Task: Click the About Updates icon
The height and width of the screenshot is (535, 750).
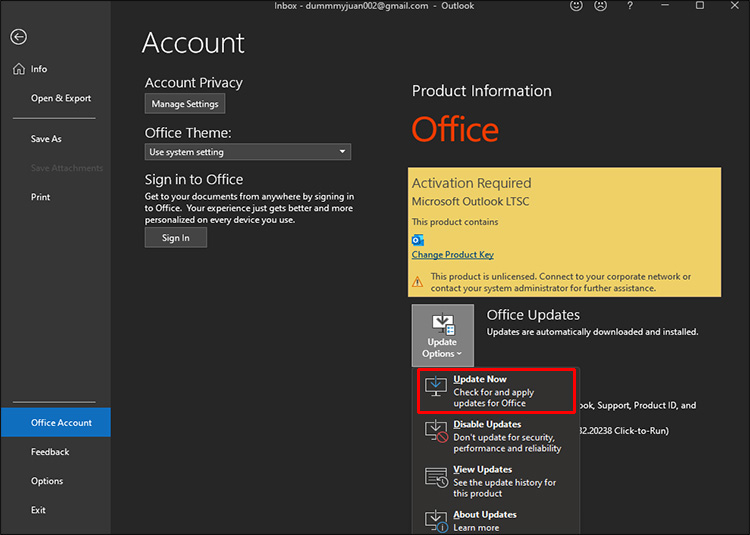Action: [x=436, y=519]
